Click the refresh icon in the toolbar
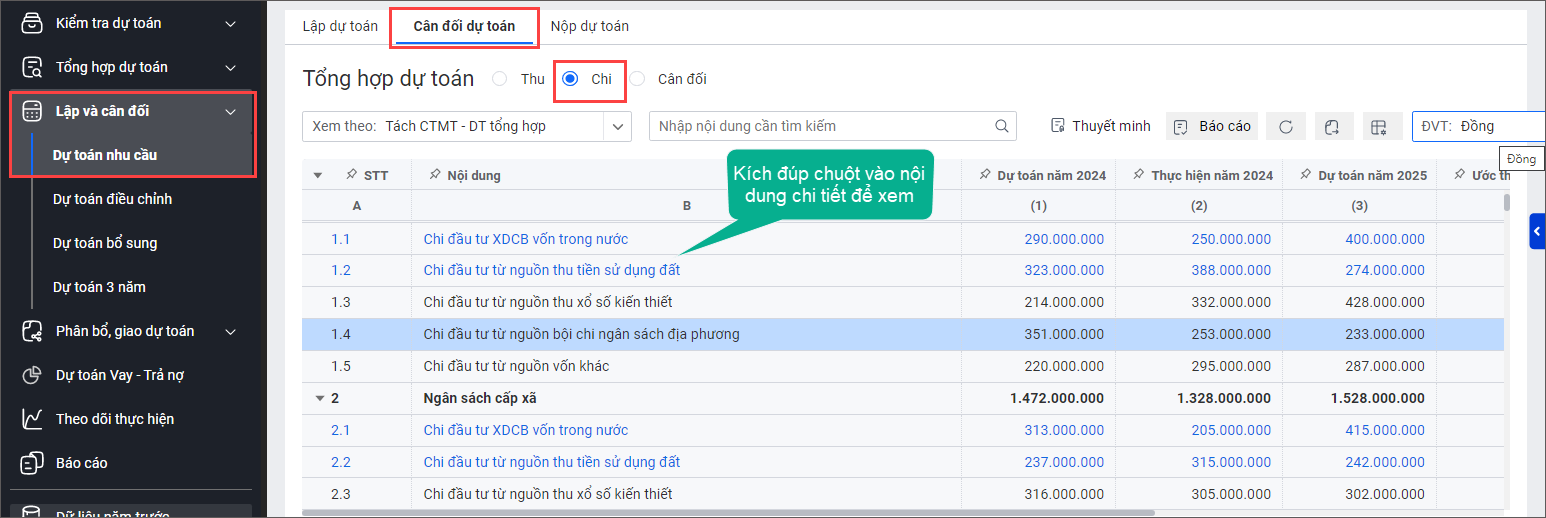This screenshot has width=1546, height=518. point(1286,127)
